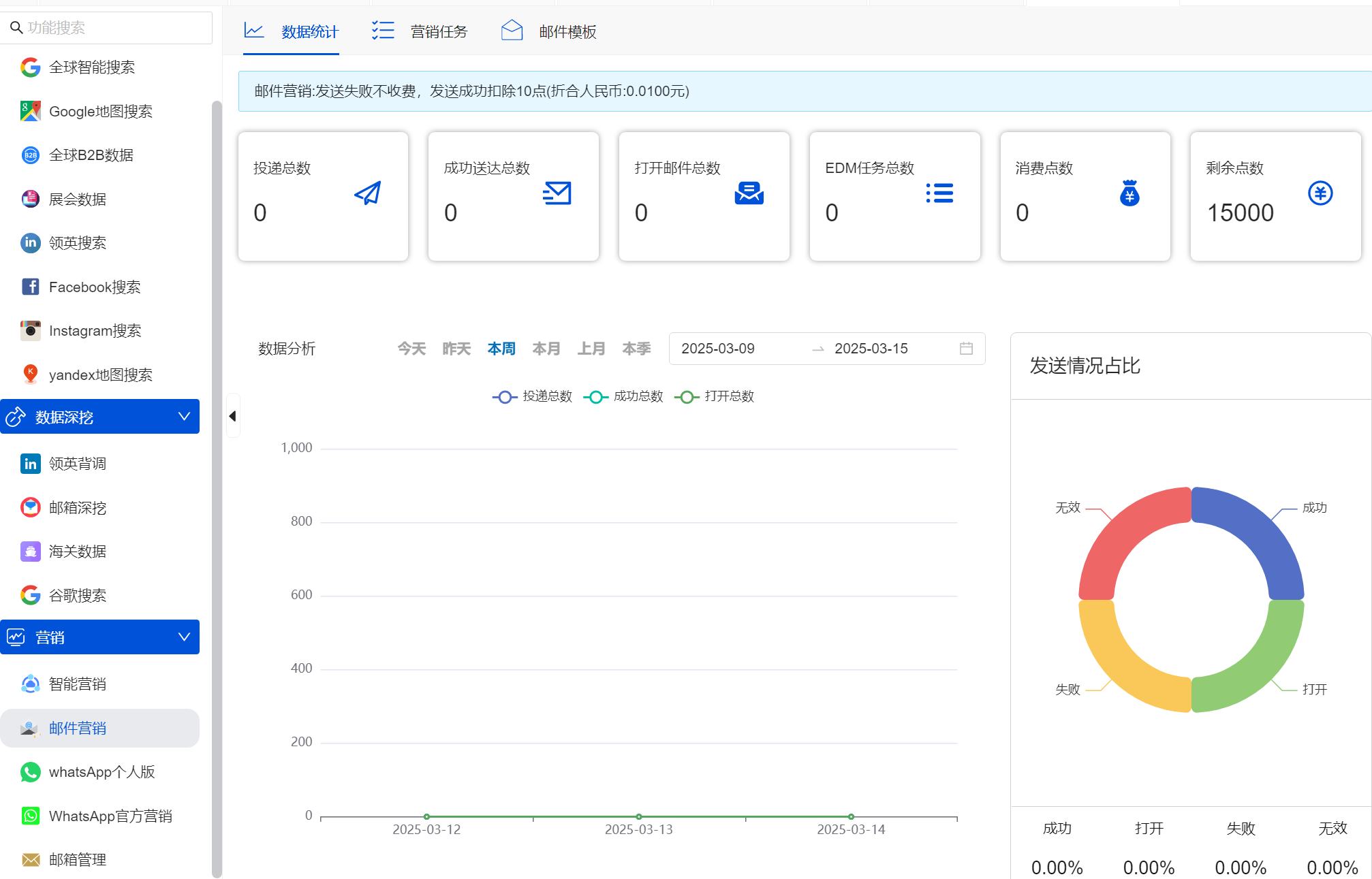Collapse the 营销 sidebar section

184,637
